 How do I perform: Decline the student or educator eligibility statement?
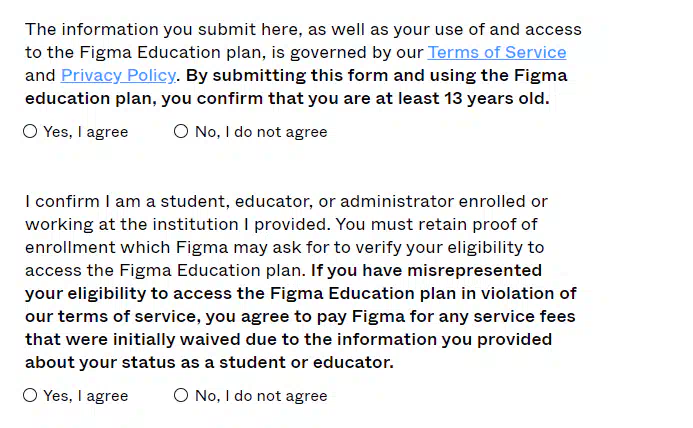(181, 395)
